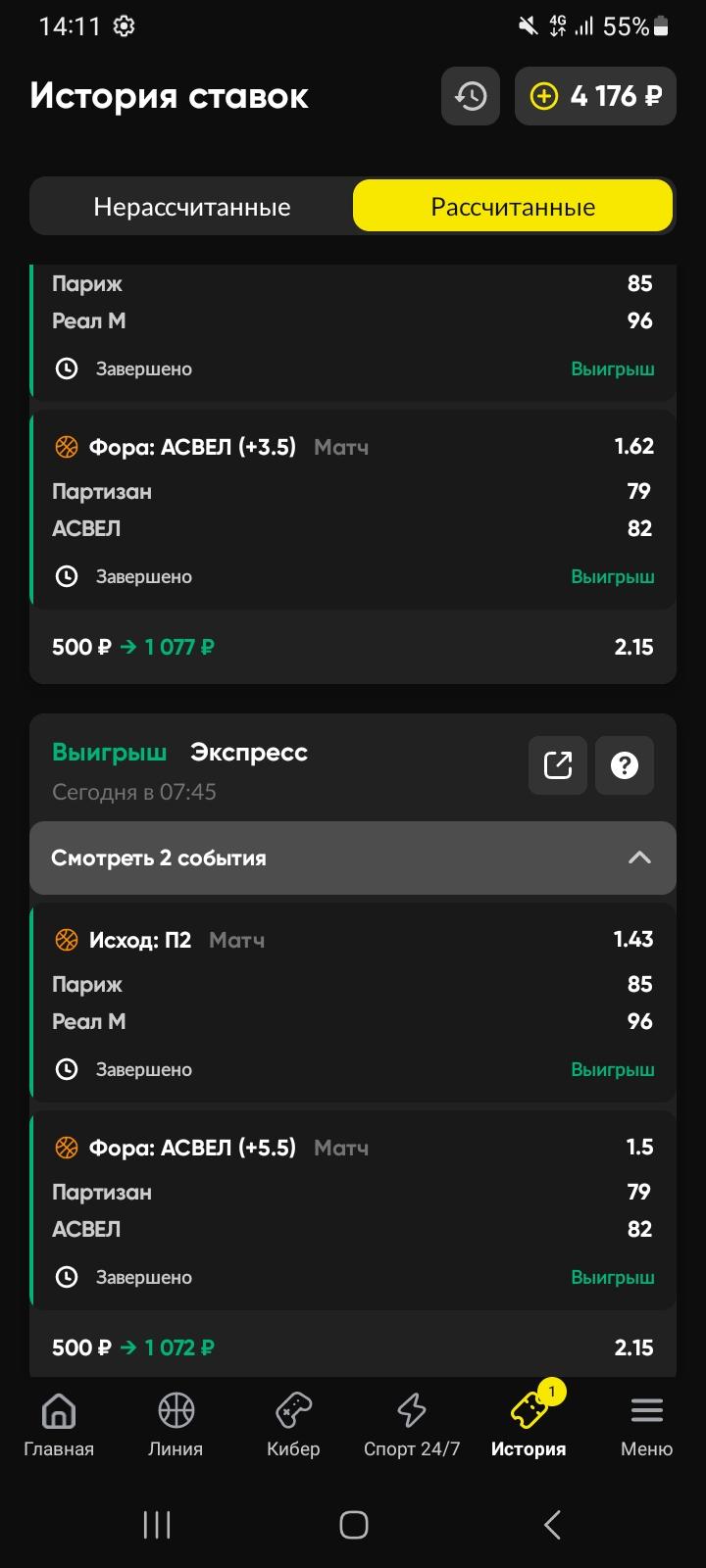
Task: Open the Исход: П2 Париж event
Action: [x=353, y=1003]
